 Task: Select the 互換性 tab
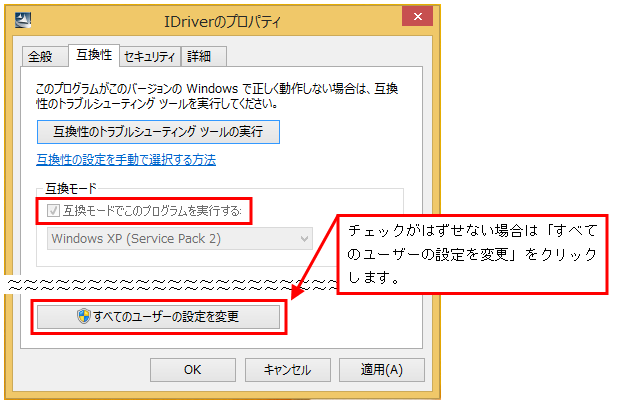[94, 55]
